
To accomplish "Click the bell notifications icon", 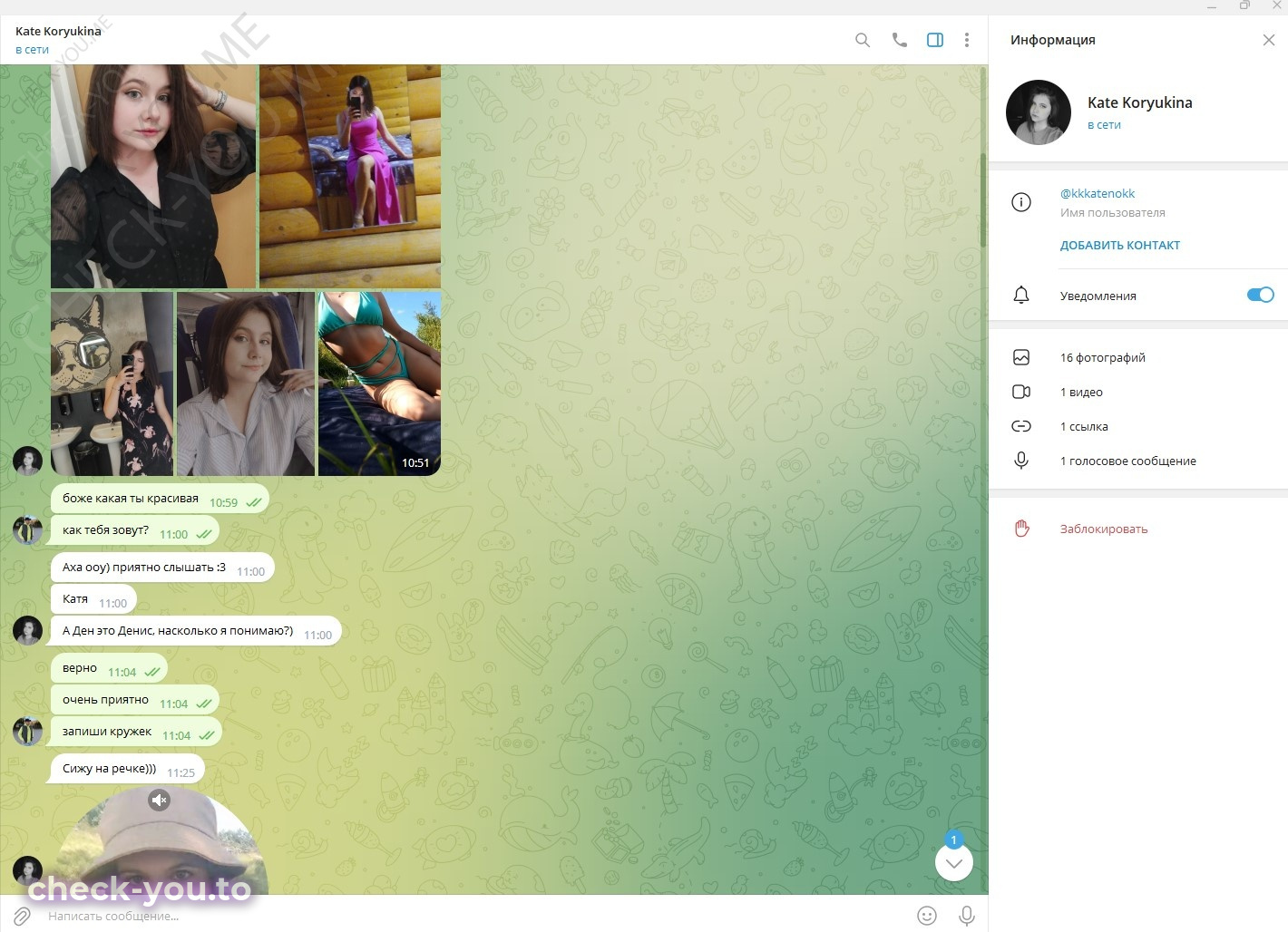I will (x=1021, y=295).
